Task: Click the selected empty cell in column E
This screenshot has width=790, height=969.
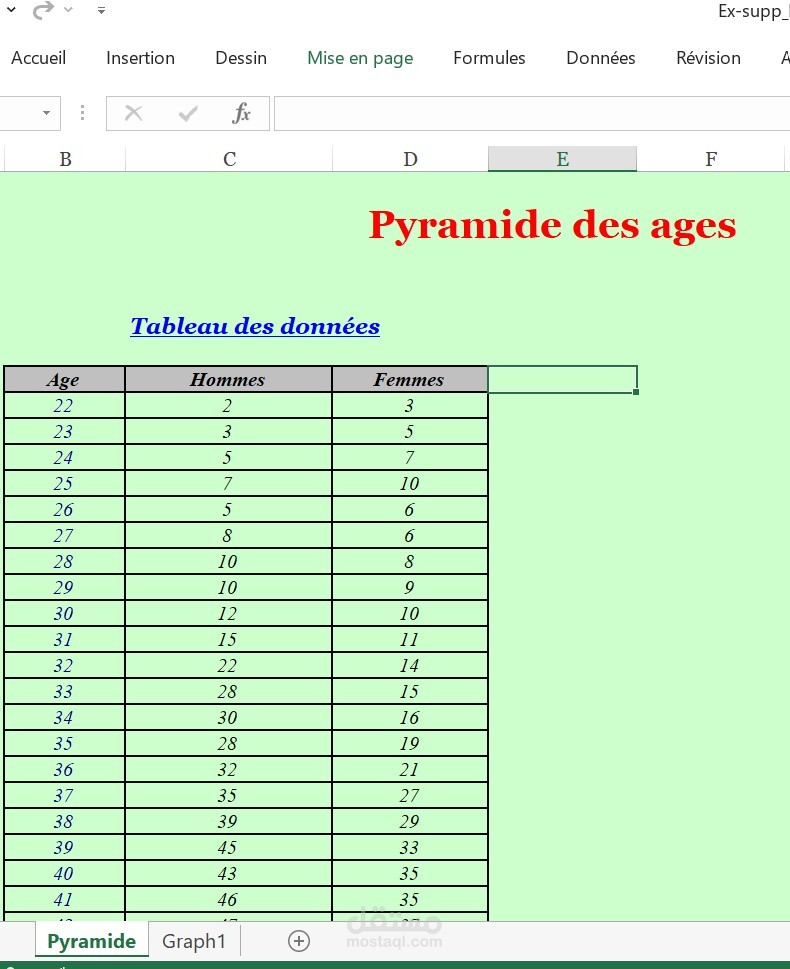Action: point(563,379)
